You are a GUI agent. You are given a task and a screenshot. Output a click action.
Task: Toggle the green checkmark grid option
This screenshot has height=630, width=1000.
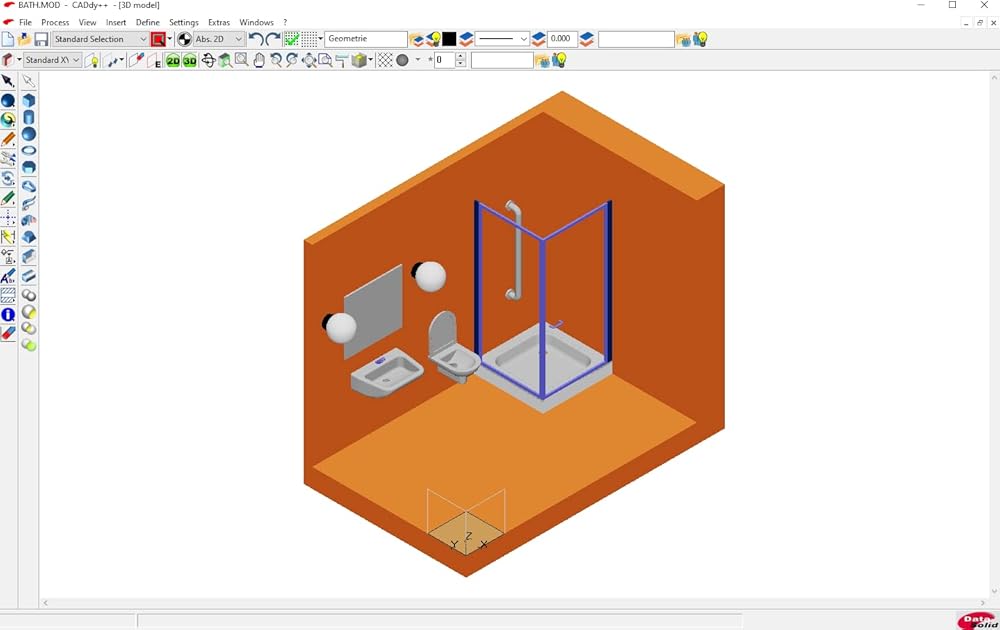tap(291, 39)
